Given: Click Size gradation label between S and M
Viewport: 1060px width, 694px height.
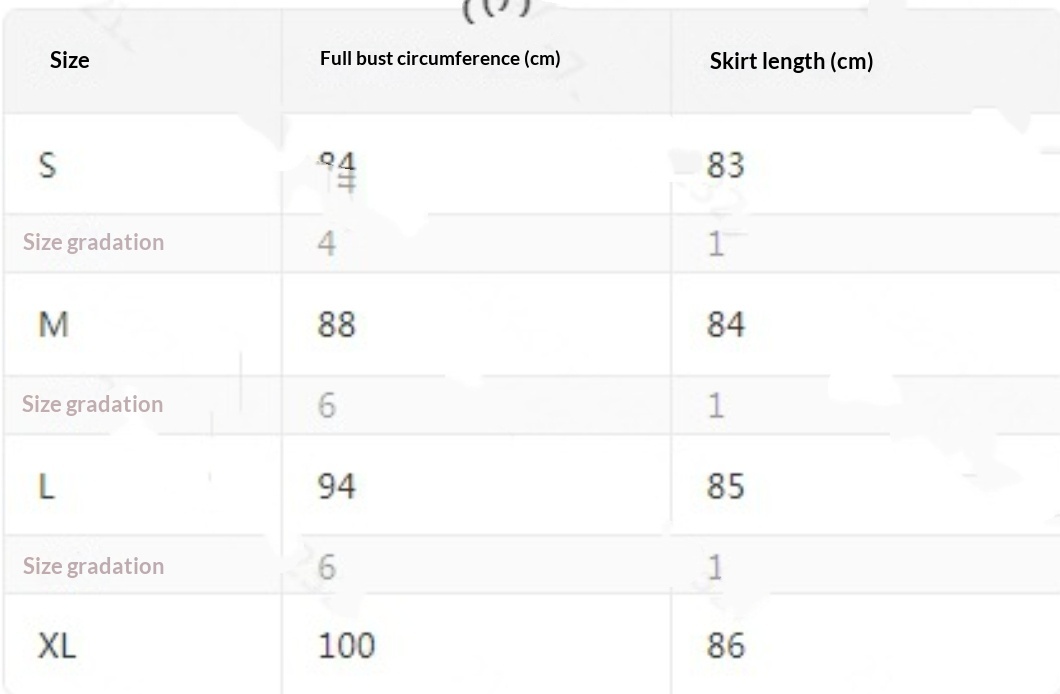Looking at the screenshot, I should [93, 242].
